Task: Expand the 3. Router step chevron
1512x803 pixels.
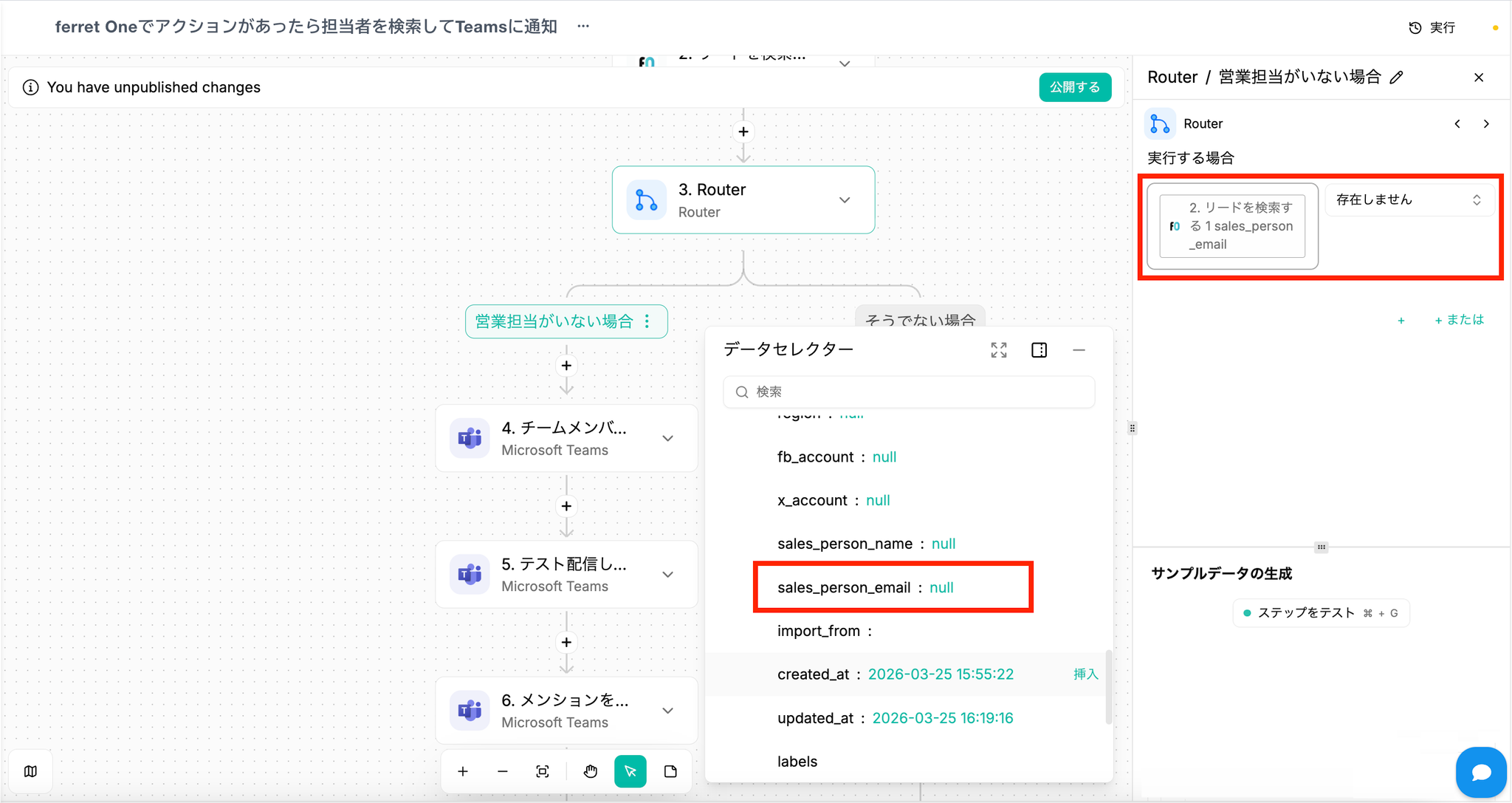Action: point(845,200)
